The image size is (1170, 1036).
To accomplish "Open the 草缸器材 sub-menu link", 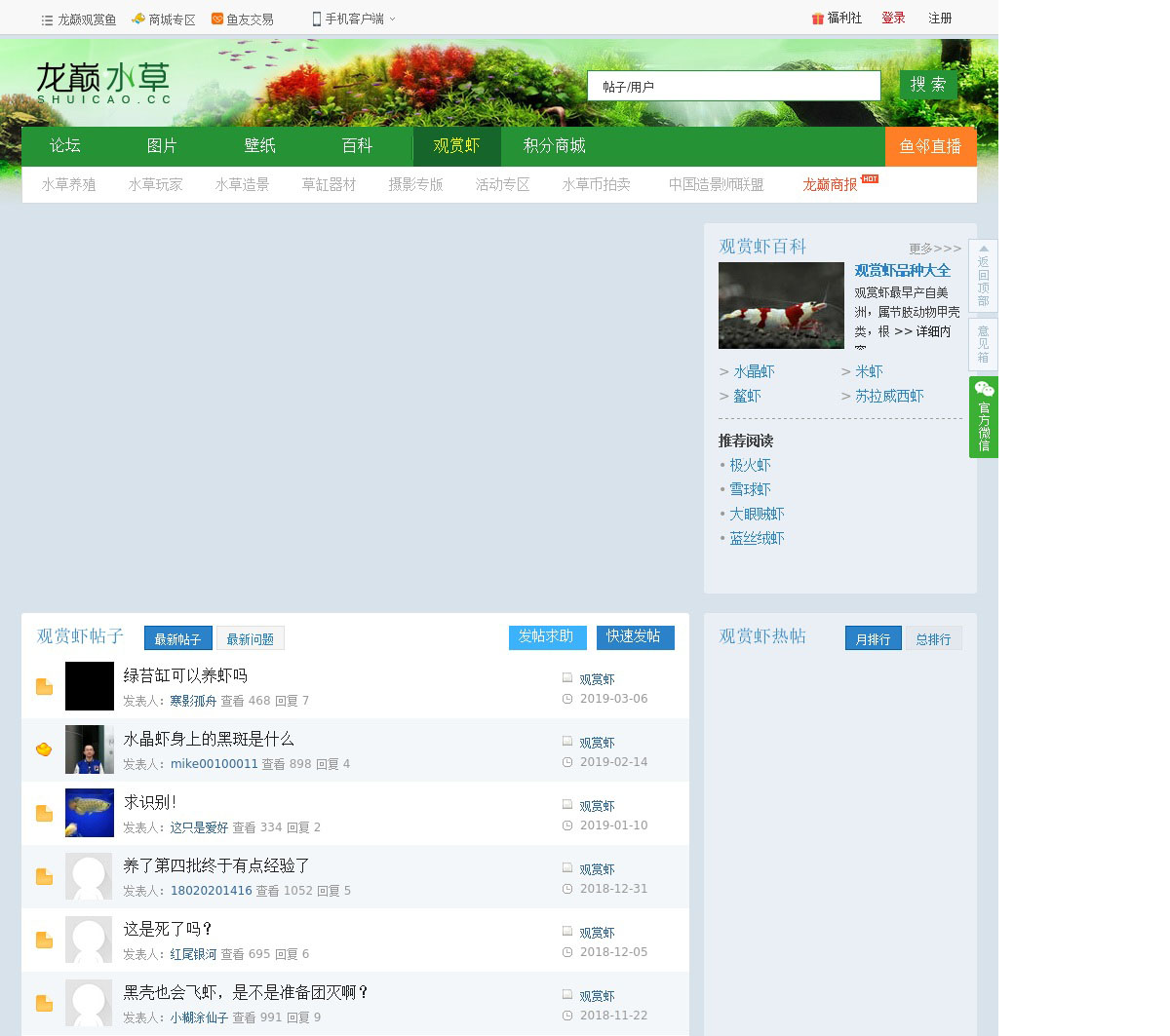I will pos(329,184).
